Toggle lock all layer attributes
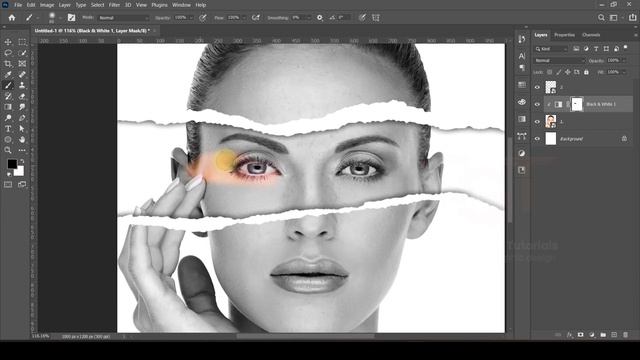The width and height of the screenshot is (640, 360). pos(586,72)
